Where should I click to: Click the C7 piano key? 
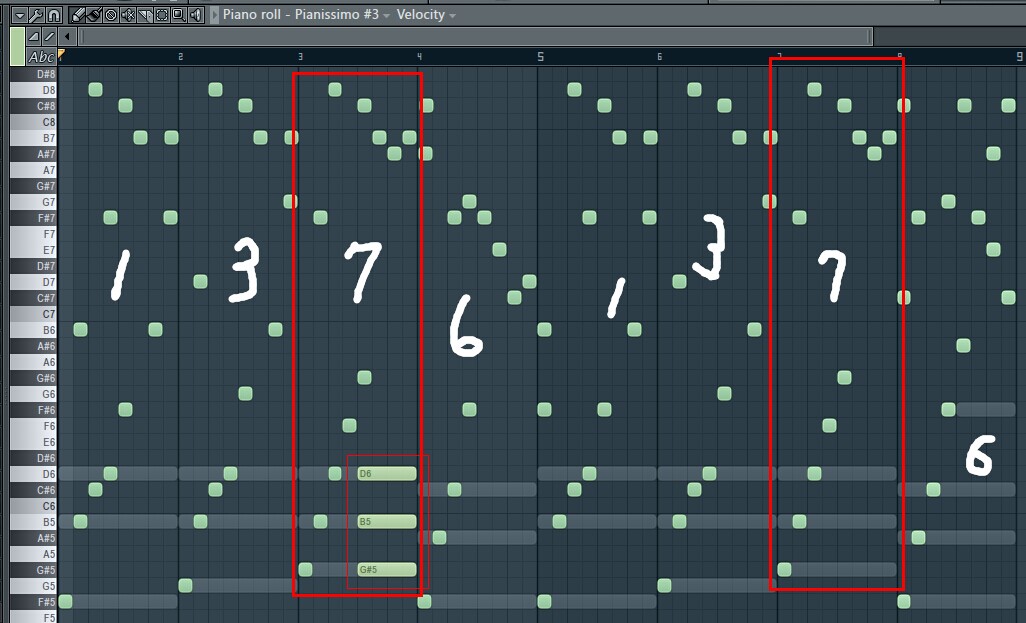34,314
